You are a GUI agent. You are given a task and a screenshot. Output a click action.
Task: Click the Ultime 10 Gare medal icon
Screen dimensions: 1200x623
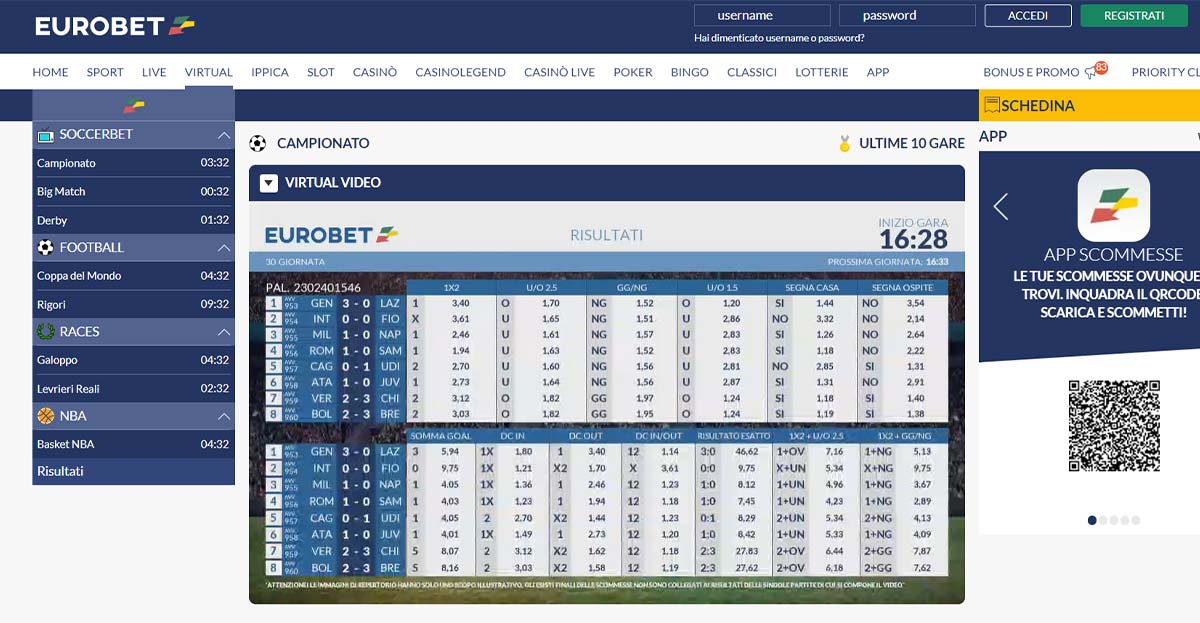[x=845, y=144]
